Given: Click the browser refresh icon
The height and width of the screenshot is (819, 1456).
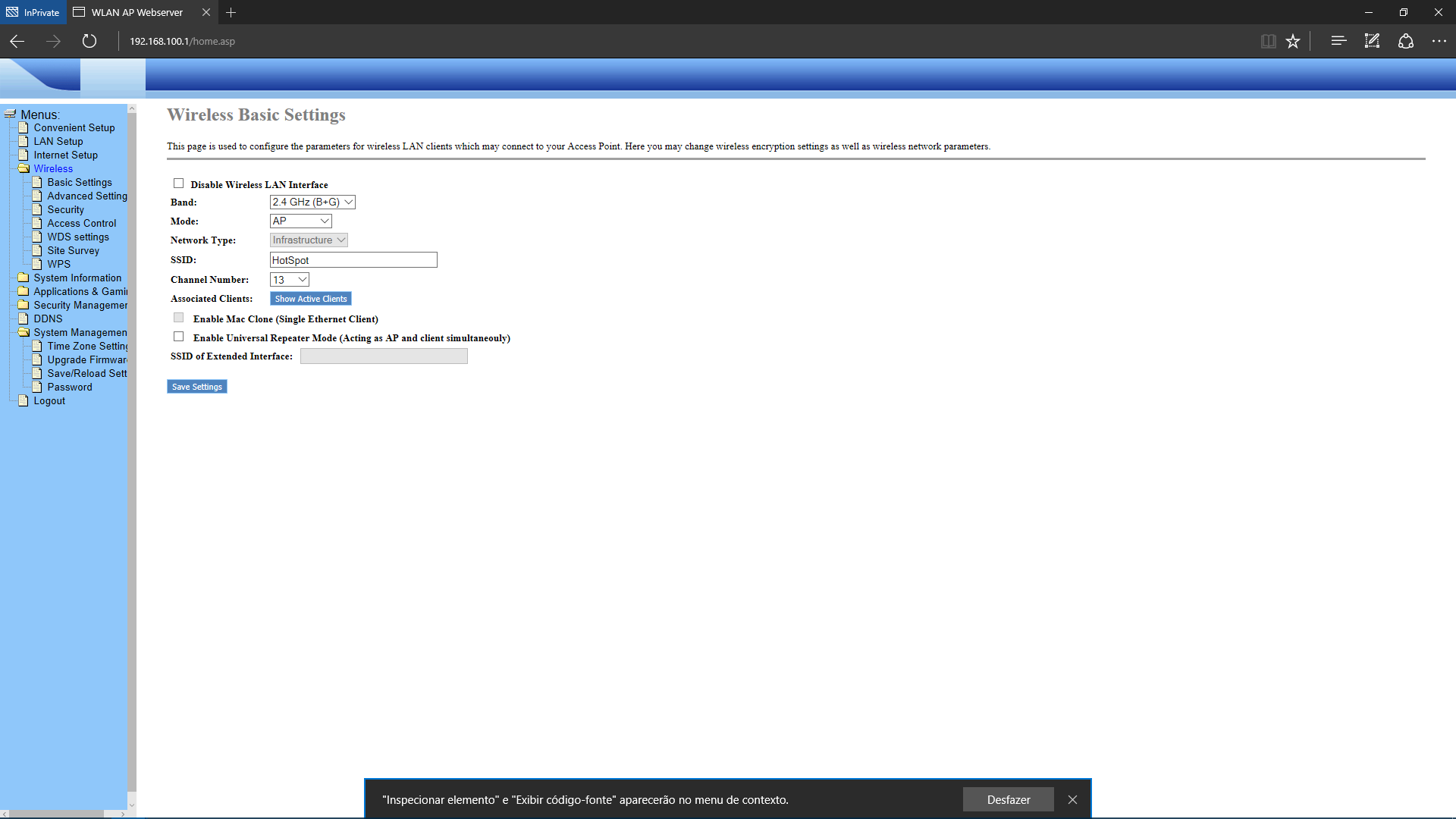Looking at the screenshot, I should [89, 41].
